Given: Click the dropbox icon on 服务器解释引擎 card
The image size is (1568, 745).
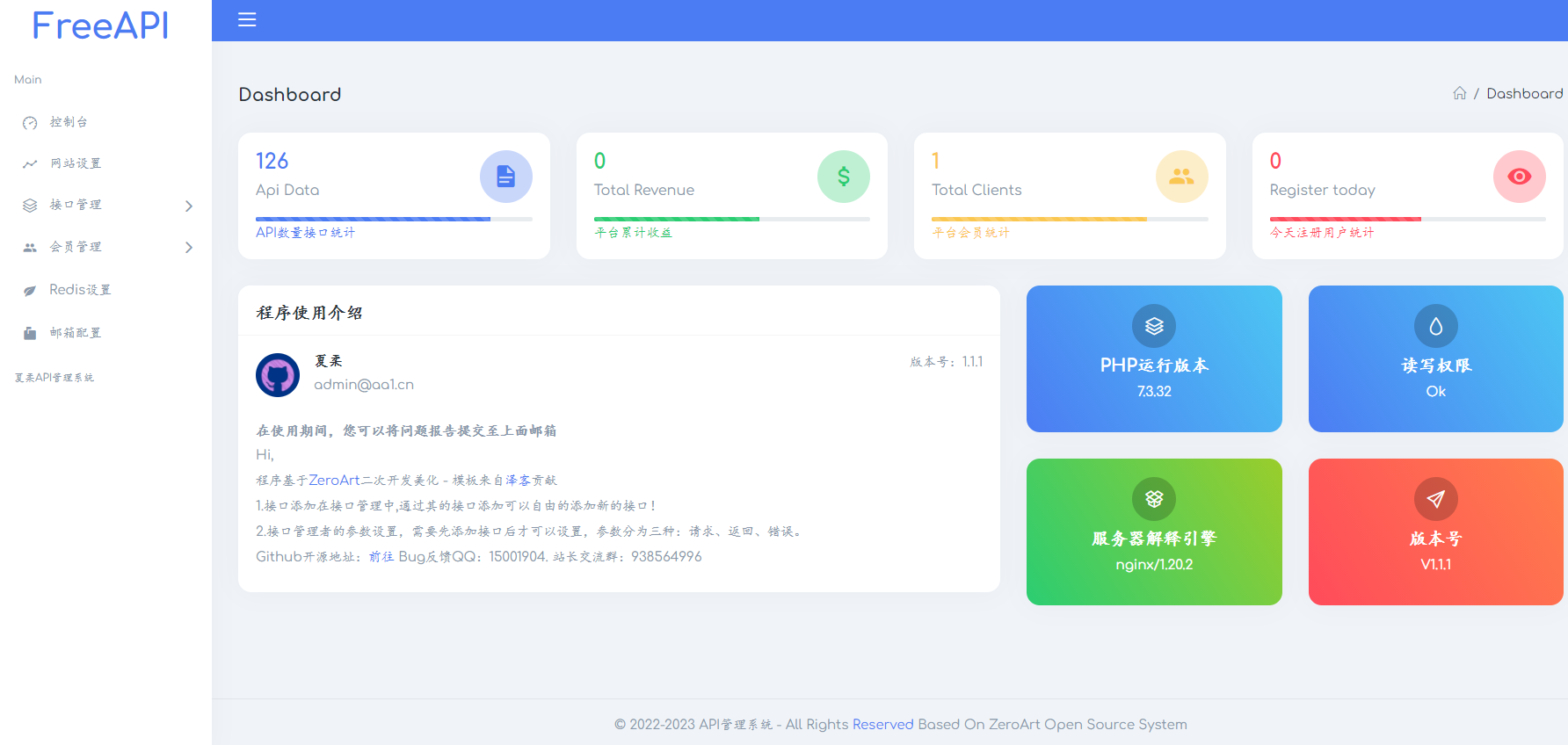Looking at the screenshot, I should click(1154, 499).
